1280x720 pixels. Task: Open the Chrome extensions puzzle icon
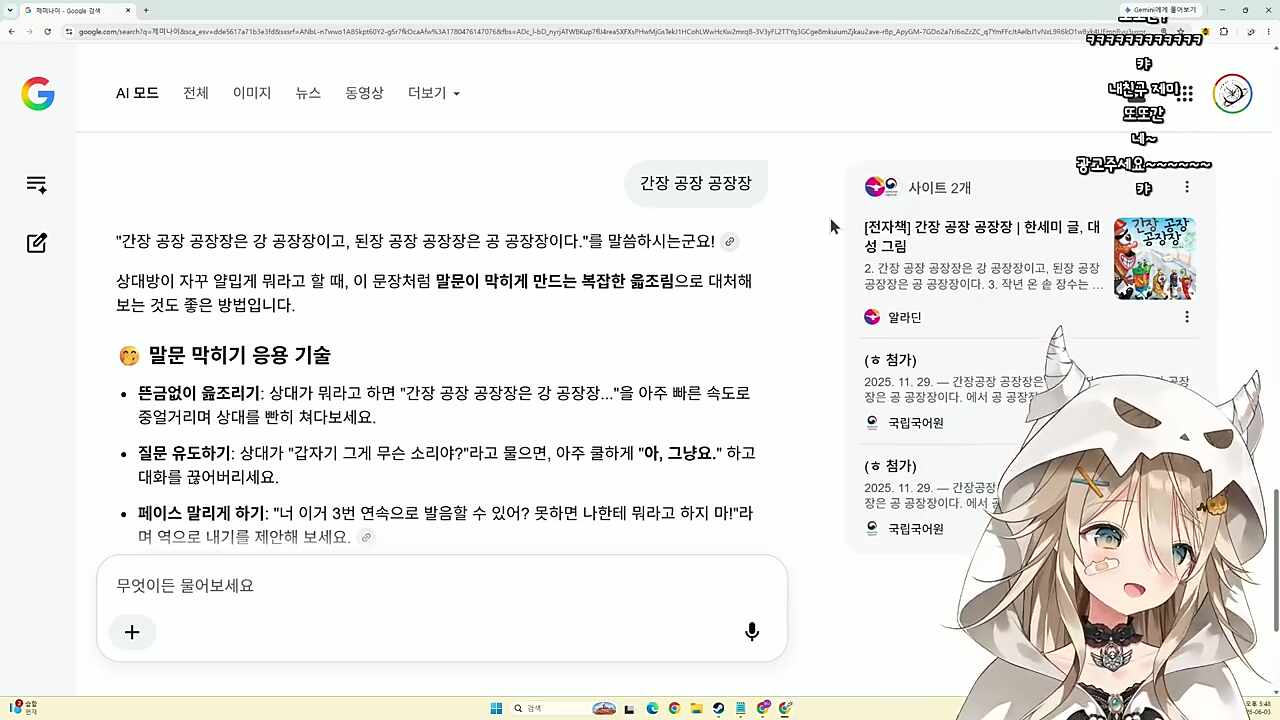(1223, 32)
